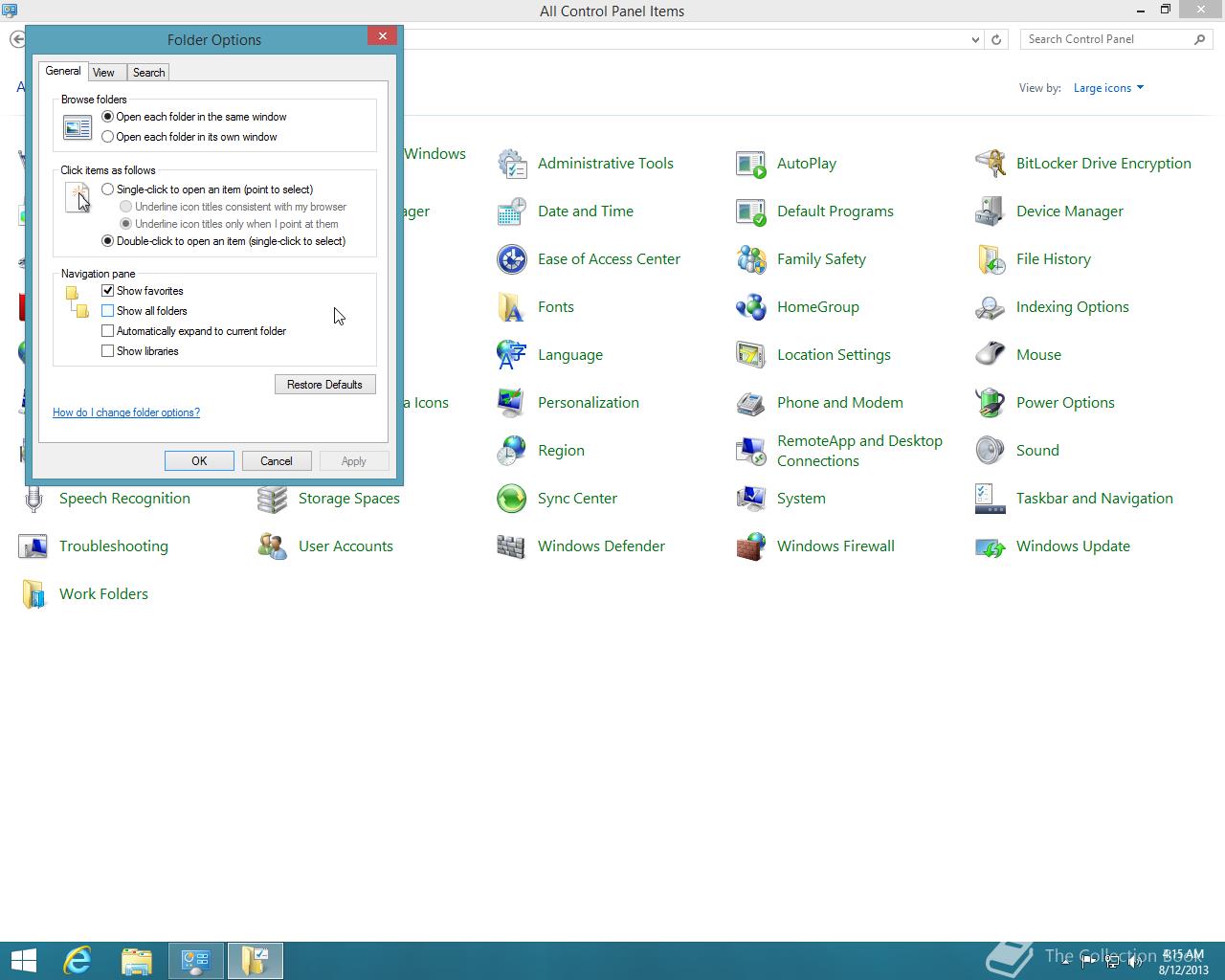Screen dimensions: 1225x980
Task: Open RemoteApp and Desktop Connections link
Action: pos(859,451)
